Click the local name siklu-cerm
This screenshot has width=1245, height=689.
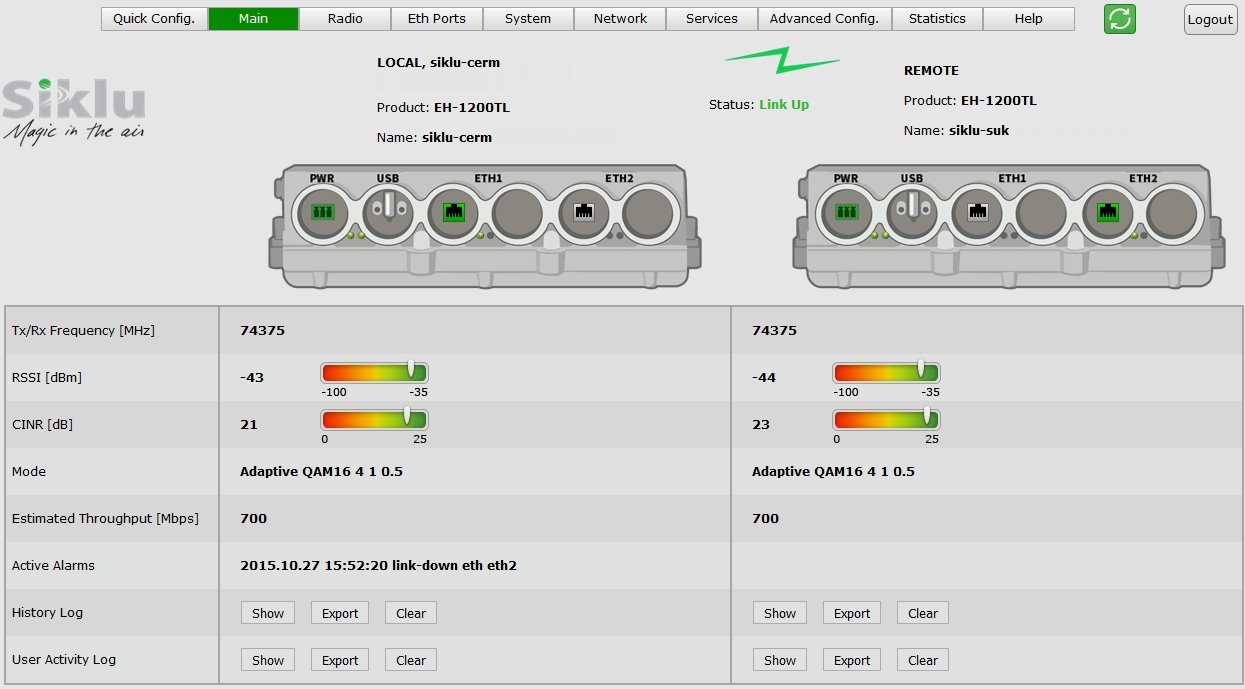coord(457,138)
